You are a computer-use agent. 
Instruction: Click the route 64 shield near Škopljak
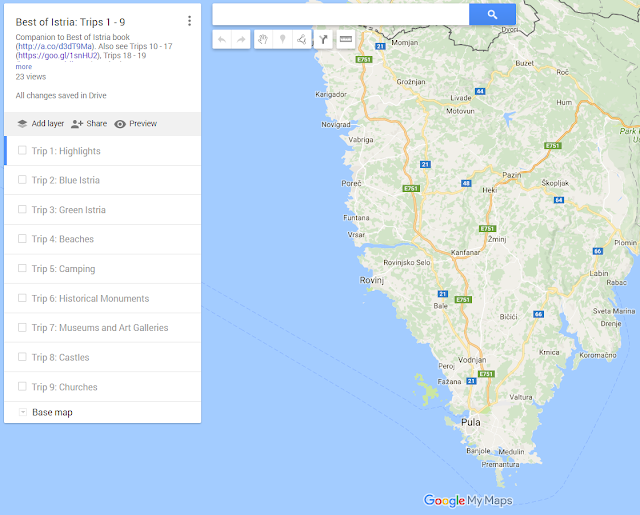click(559, 200)
